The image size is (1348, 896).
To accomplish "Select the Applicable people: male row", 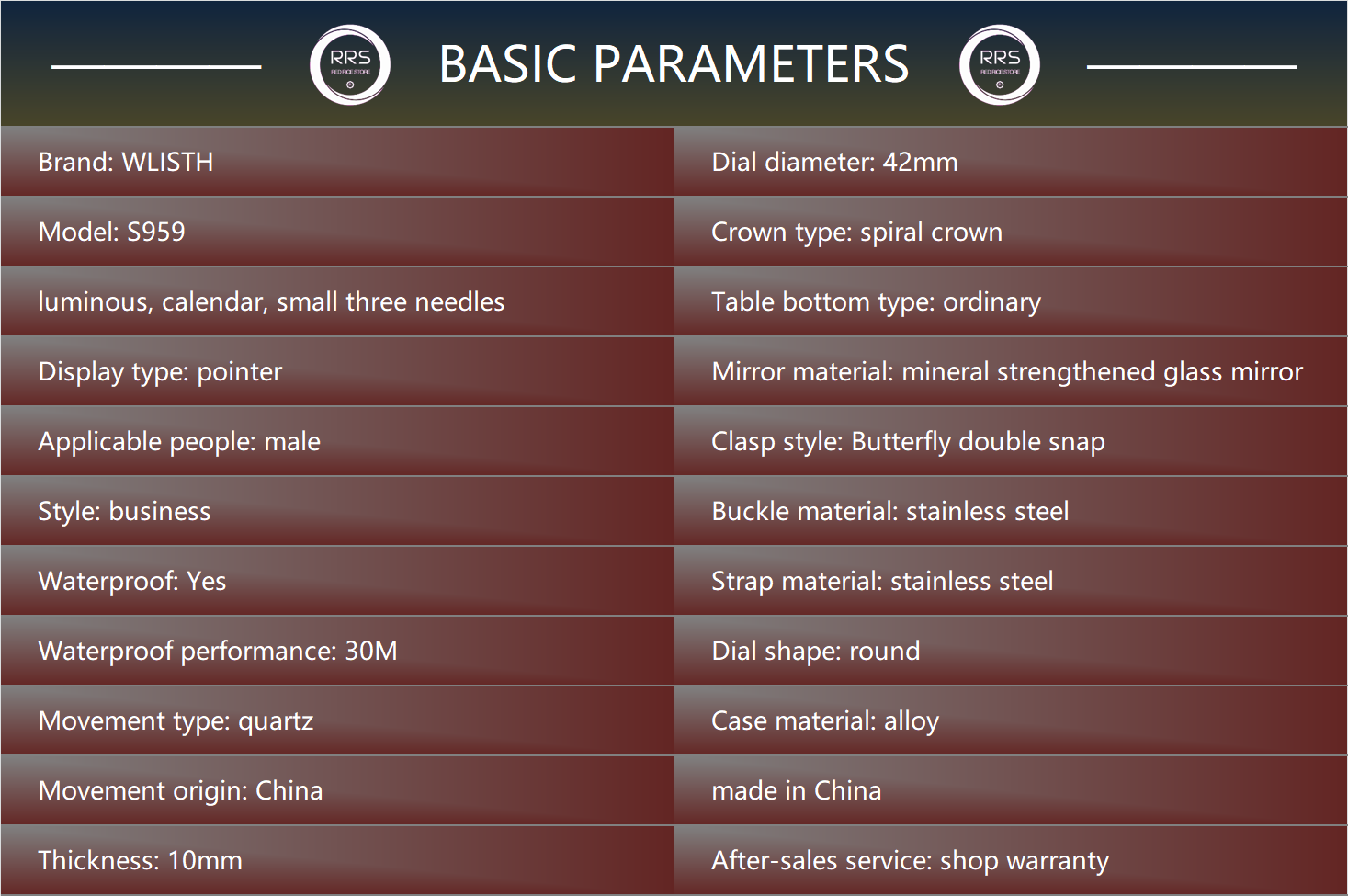I will coord(179,442).
